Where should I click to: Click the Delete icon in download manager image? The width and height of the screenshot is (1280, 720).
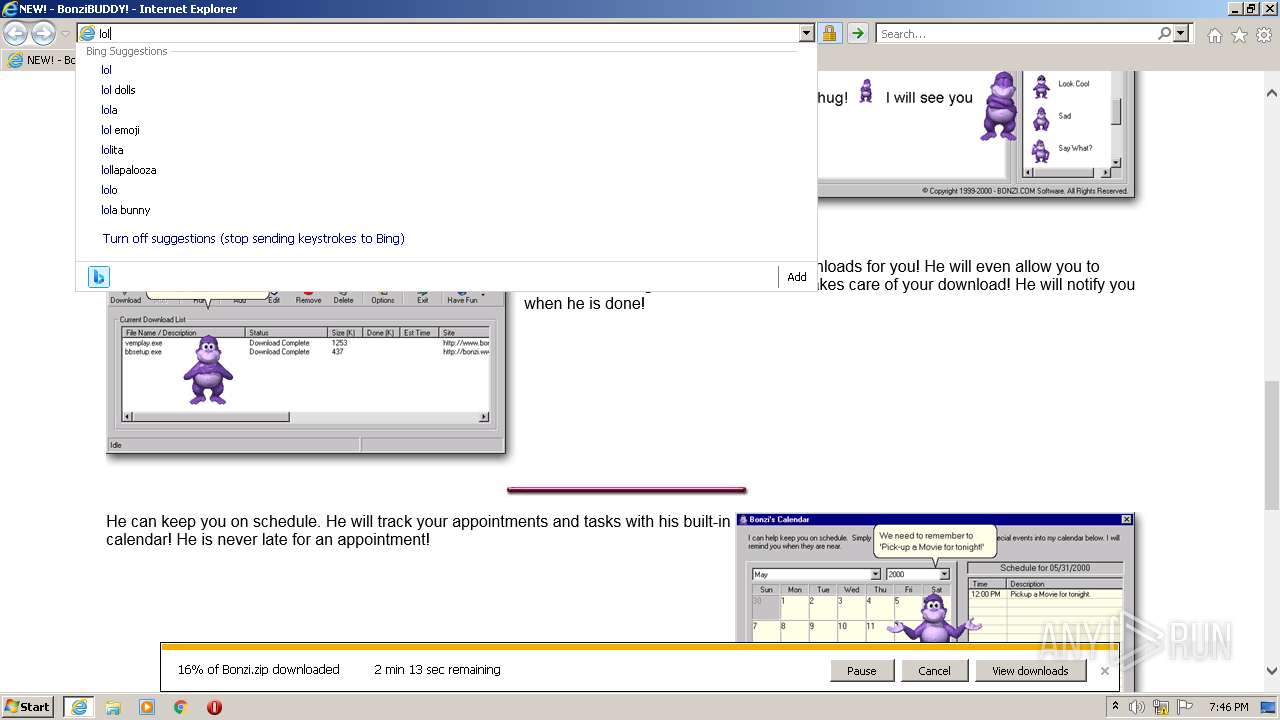tap(343, 298)
